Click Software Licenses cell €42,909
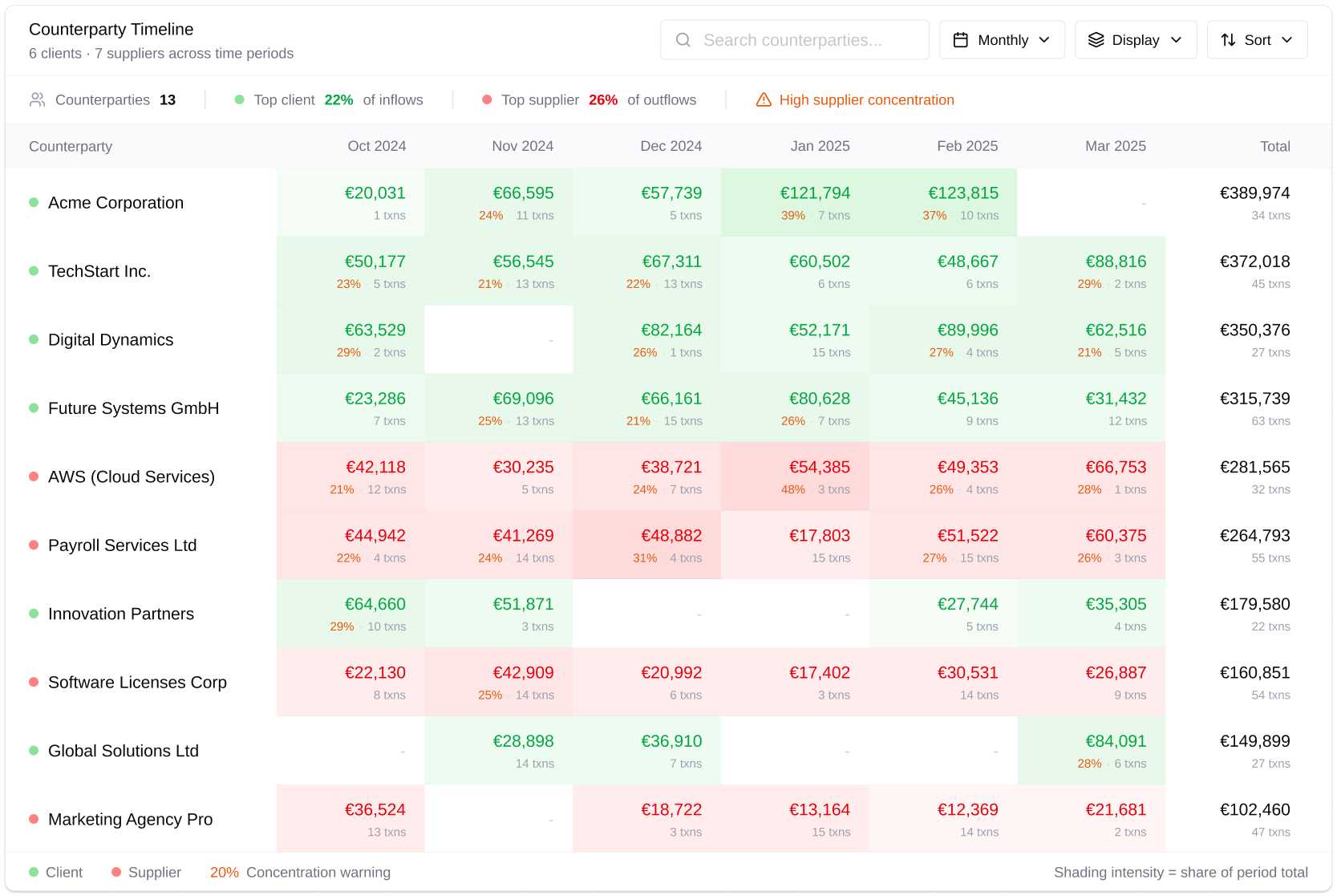The height and width of the screenshot is (896, 1337). tap(499, 682)
